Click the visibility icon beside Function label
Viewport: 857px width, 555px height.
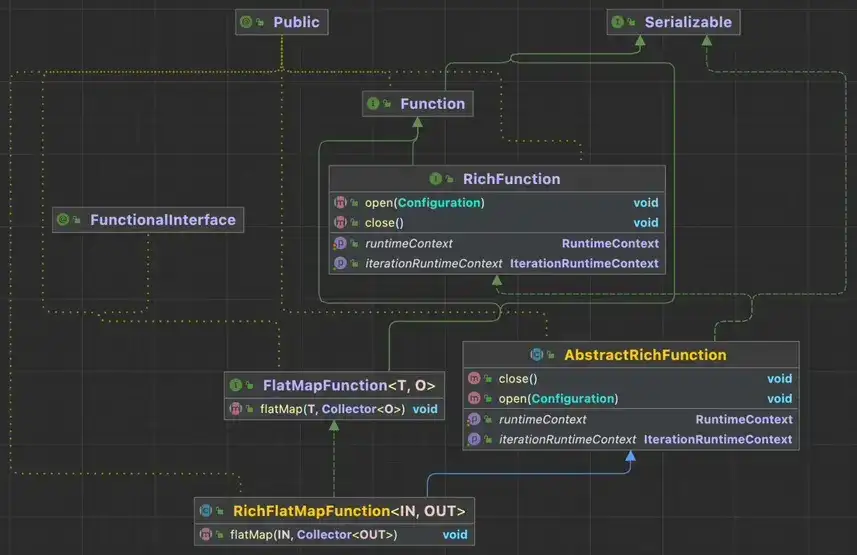387,104
